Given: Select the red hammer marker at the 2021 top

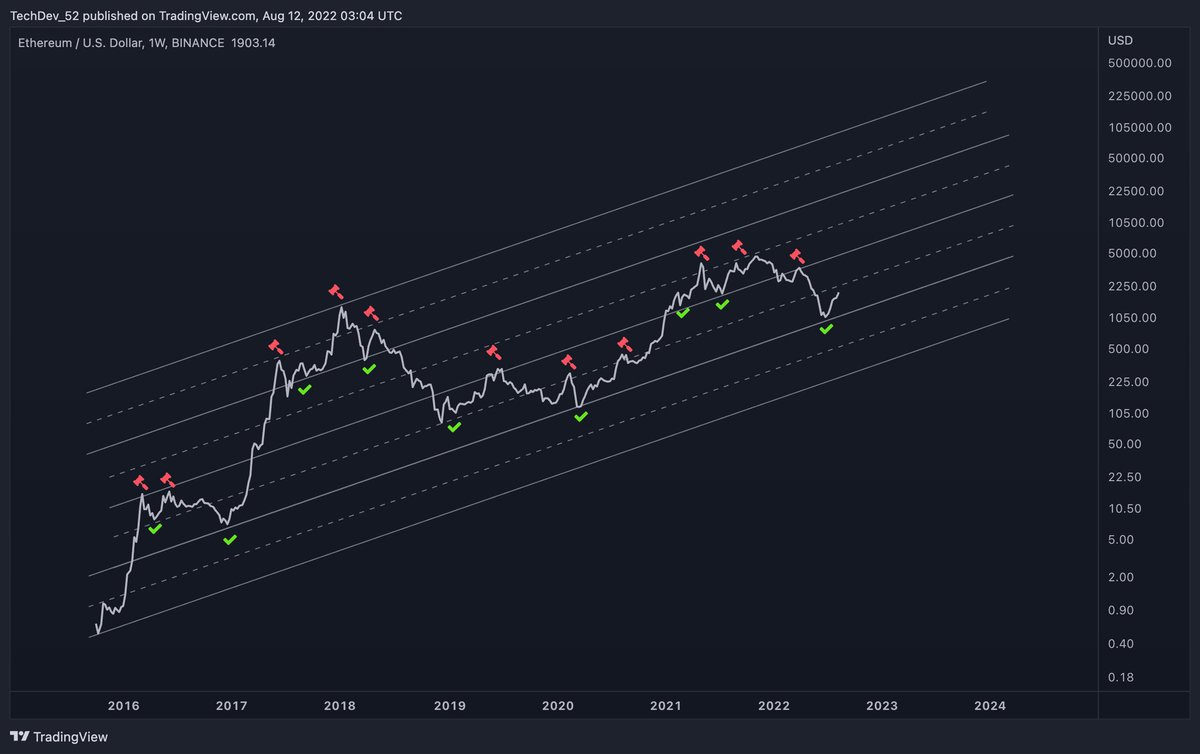Looking at the screenshot, I should pyautogui.click(x=700, y=251).
